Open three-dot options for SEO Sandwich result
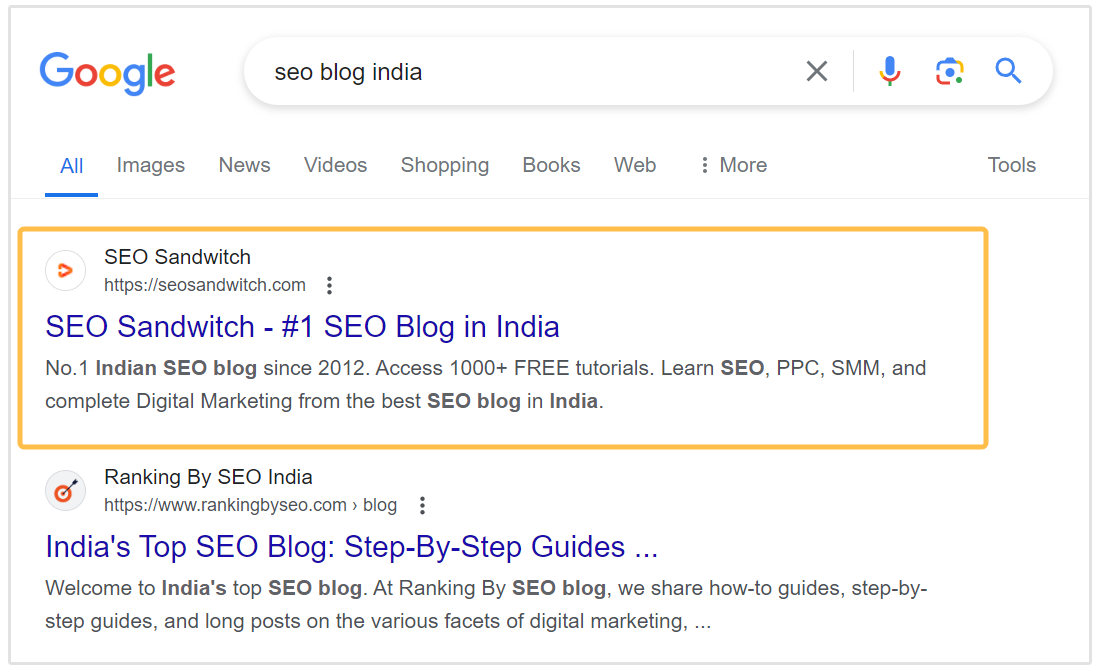 coord(330,285)
